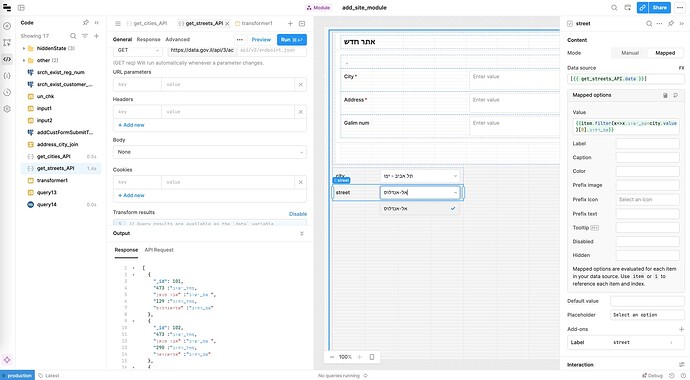
Task: Search the code list
Action: [73, 36]
